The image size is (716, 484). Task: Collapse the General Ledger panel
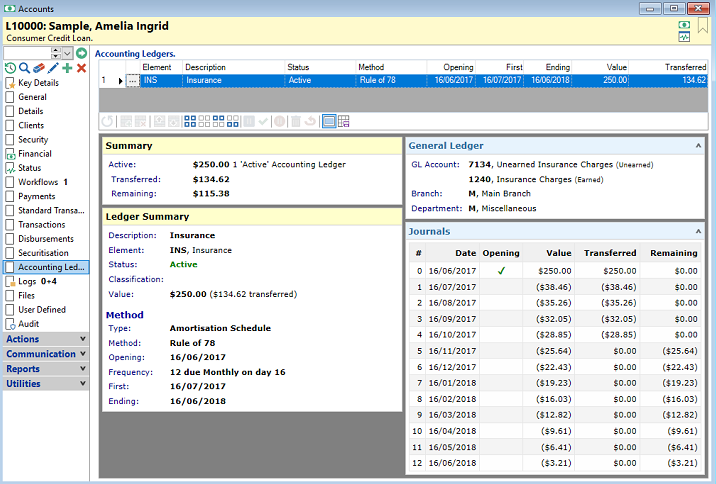[698, 146]
